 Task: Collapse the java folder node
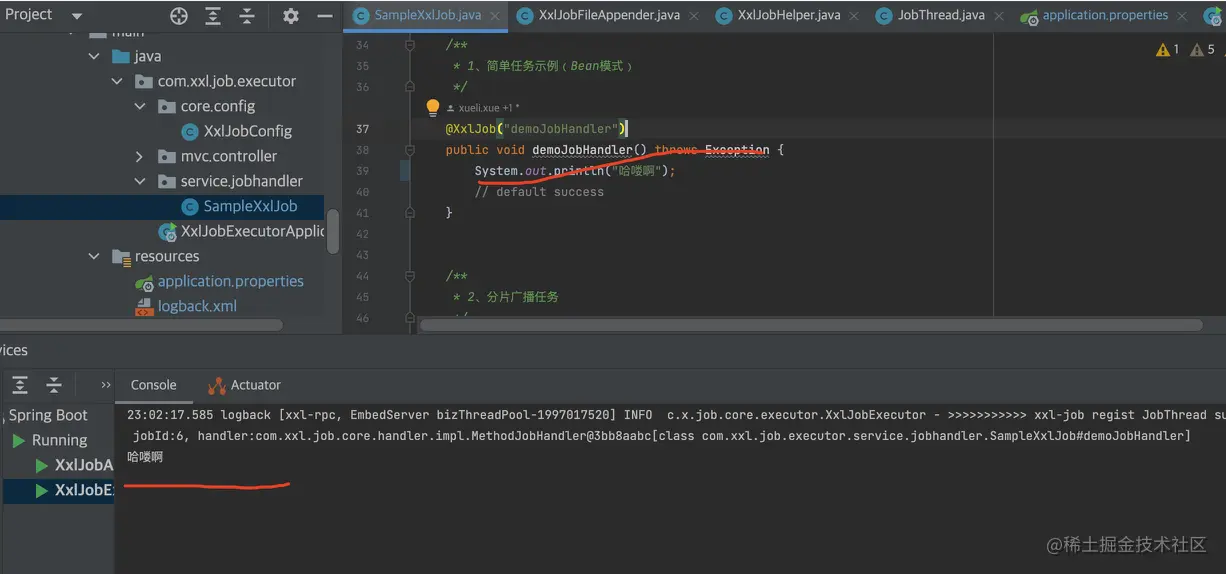(x=94, y=56)
